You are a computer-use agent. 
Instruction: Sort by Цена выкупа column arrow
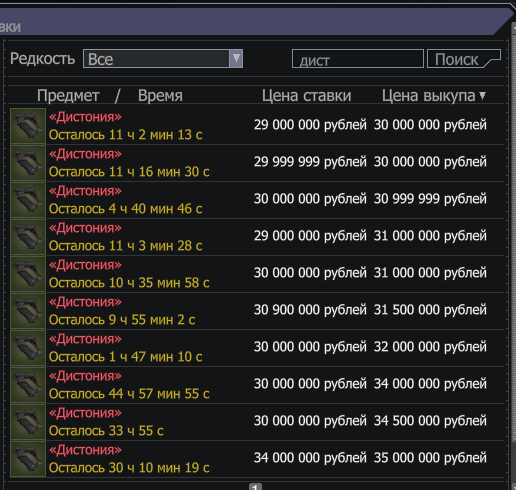pyautogui.click(x=482, y=96)
